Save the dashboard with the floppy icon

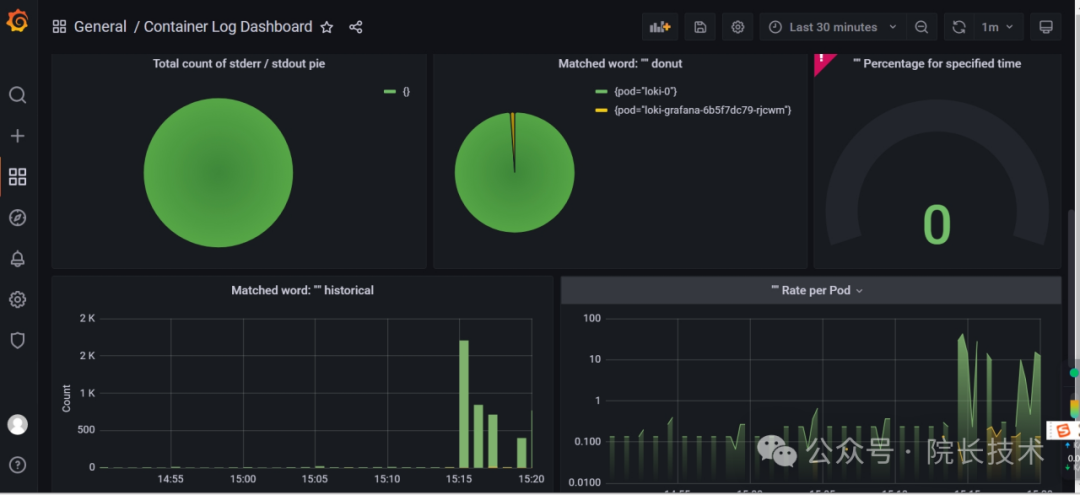(x=700, y=27)
